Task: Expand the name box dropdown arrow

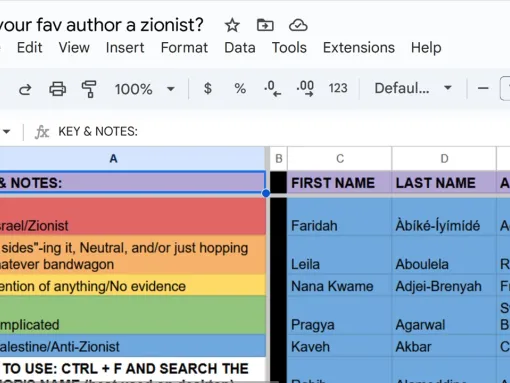Action: 7,132
